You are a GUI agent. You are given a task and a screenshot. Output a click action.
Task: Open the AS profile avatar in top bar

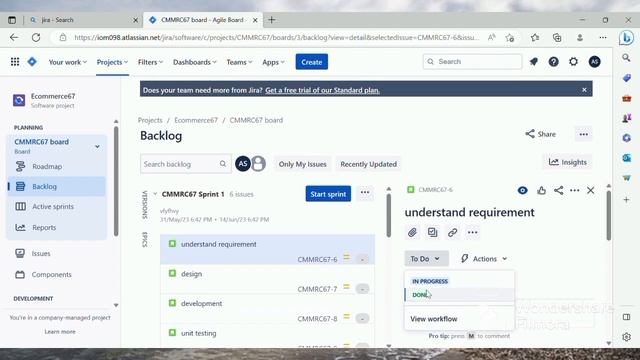coord(594,62)
